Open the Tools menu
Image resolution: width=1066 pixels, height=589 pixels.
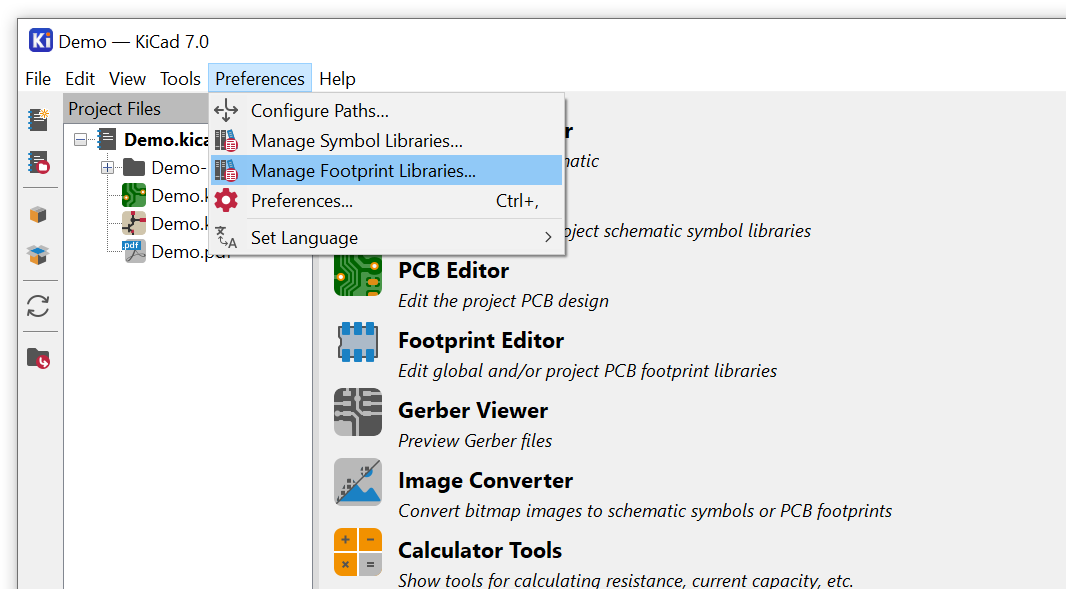(x=180, y=79)
